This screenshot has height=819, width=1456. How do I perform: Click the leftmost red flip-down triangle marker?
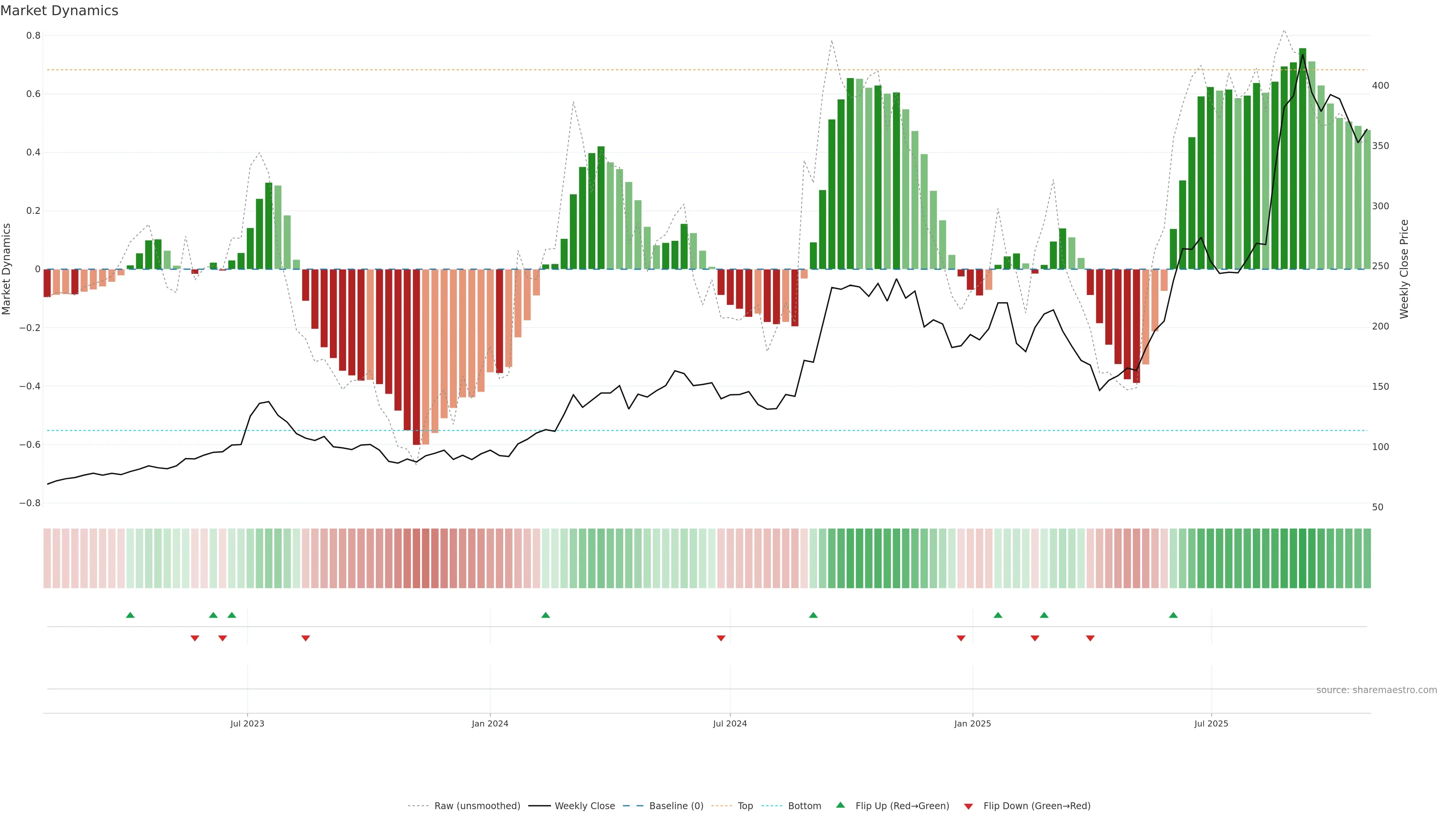tap(195, 638)
